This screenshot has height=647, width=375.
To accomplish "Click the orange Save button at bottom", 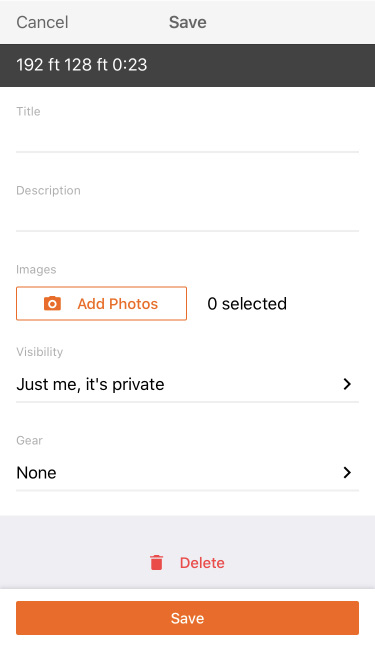I will 187,618.
